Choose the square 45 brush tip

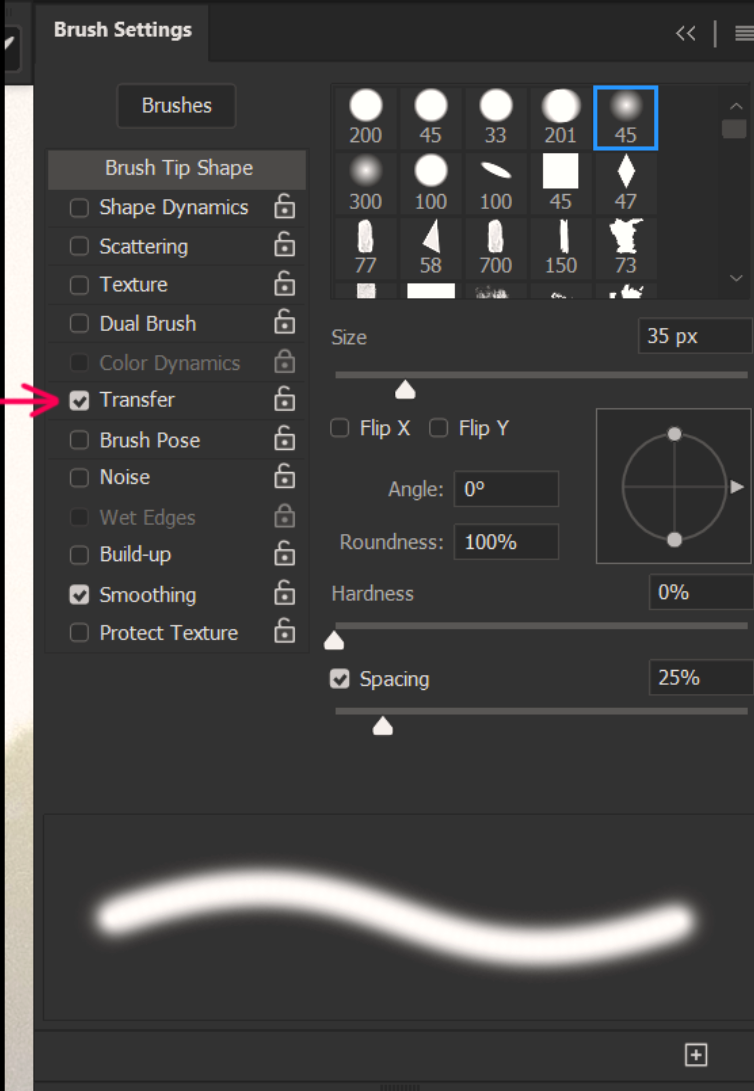(561, 180)
